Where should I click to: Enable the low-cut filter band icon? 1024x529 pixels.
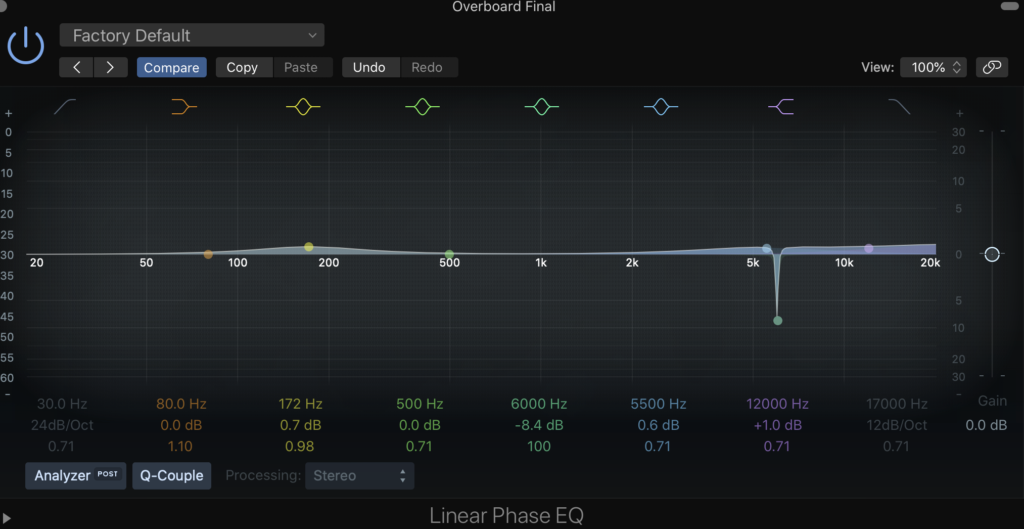click(66, 107)
